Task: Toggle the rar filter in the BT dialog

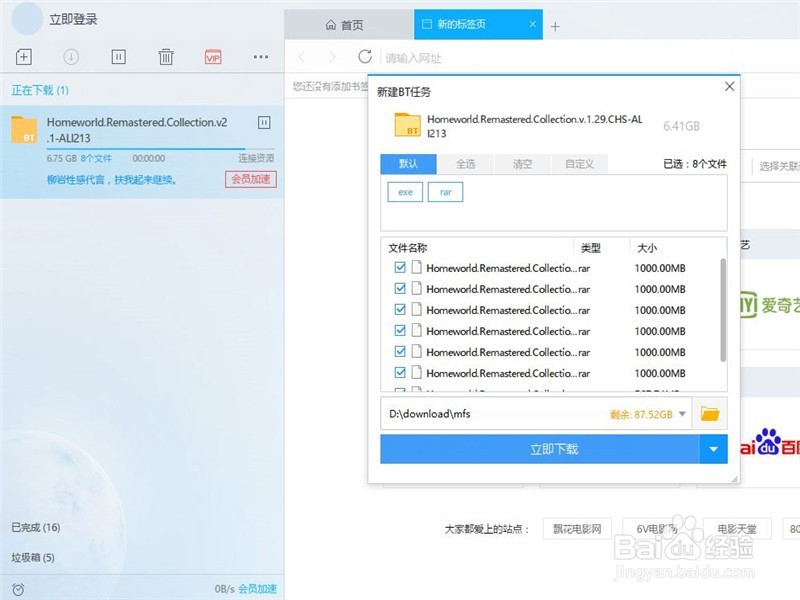Action: (x=444, y=191)
